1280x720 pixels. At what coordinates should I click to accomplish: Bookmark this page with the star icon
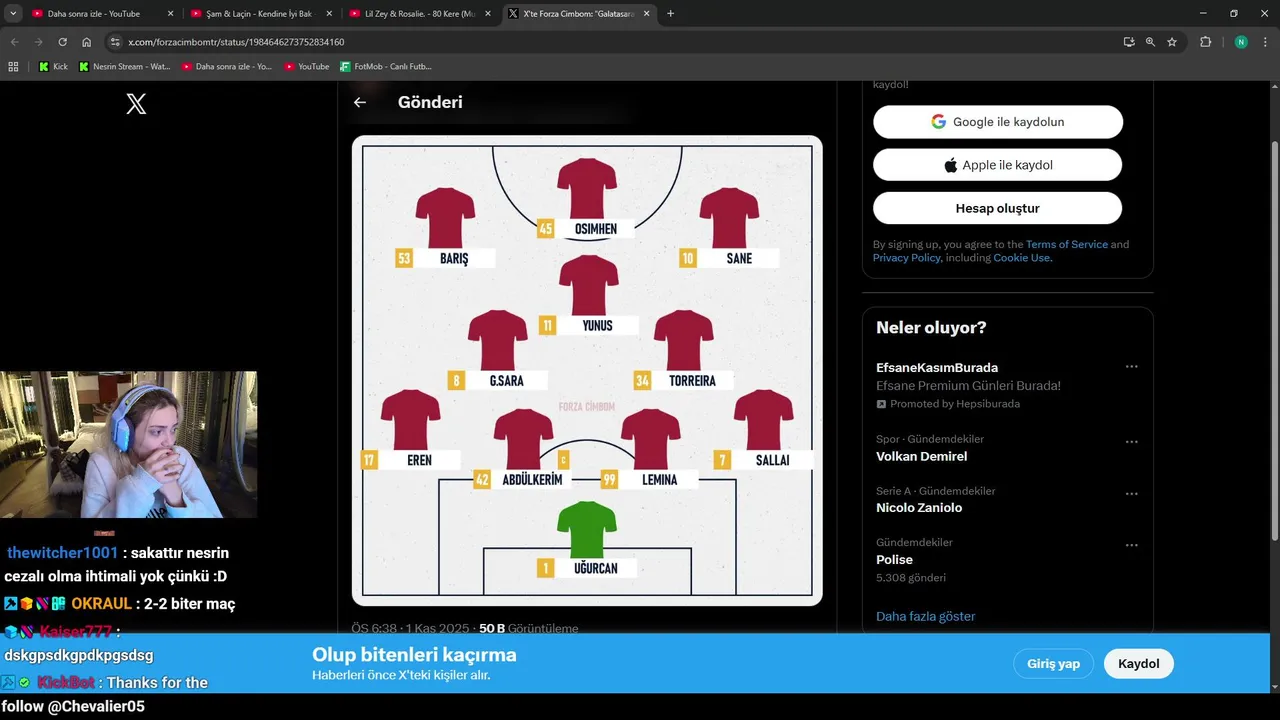click(x=1172, y=42)
